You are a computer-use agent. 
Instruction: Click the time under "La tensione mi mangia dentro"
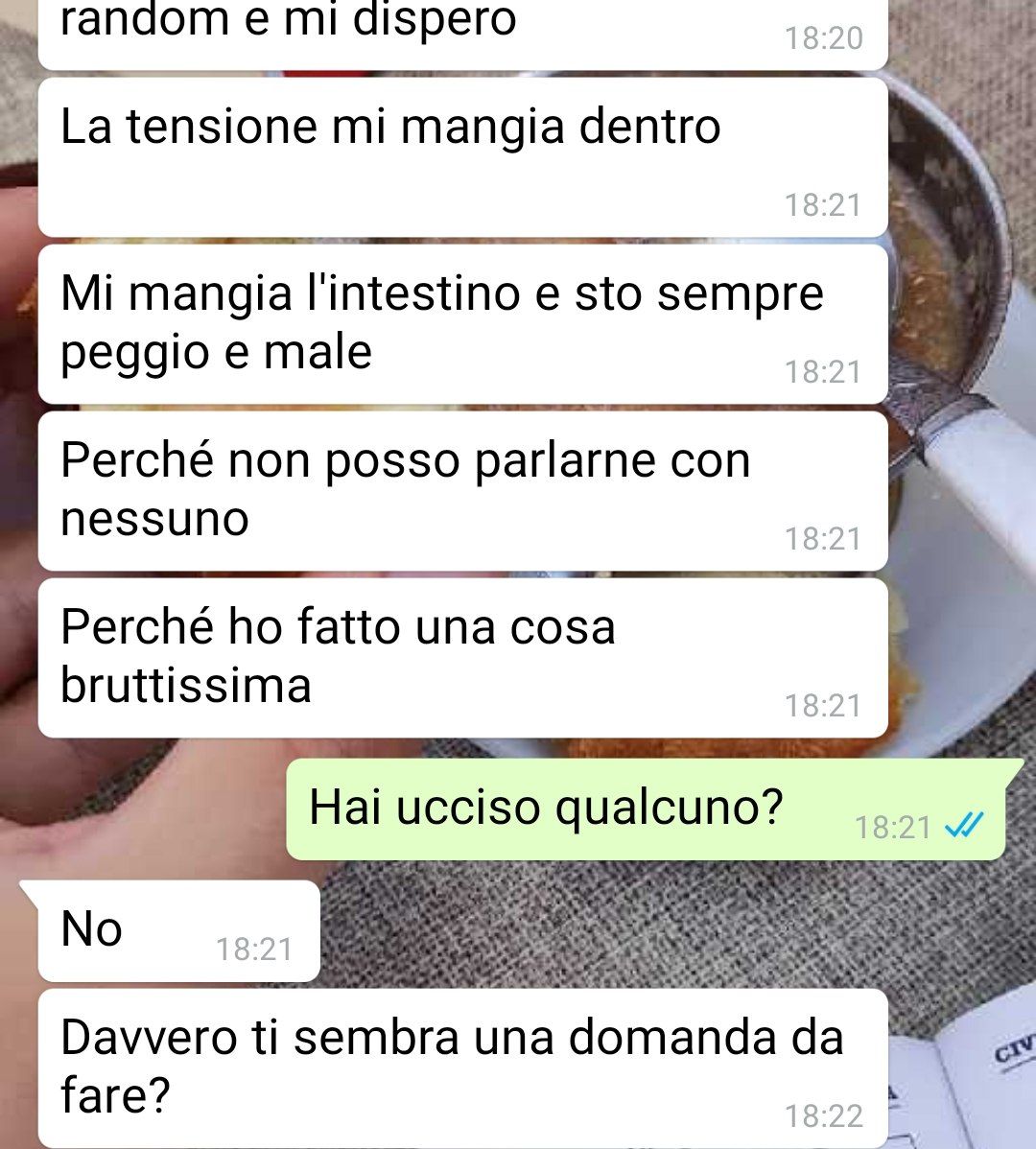824,206
